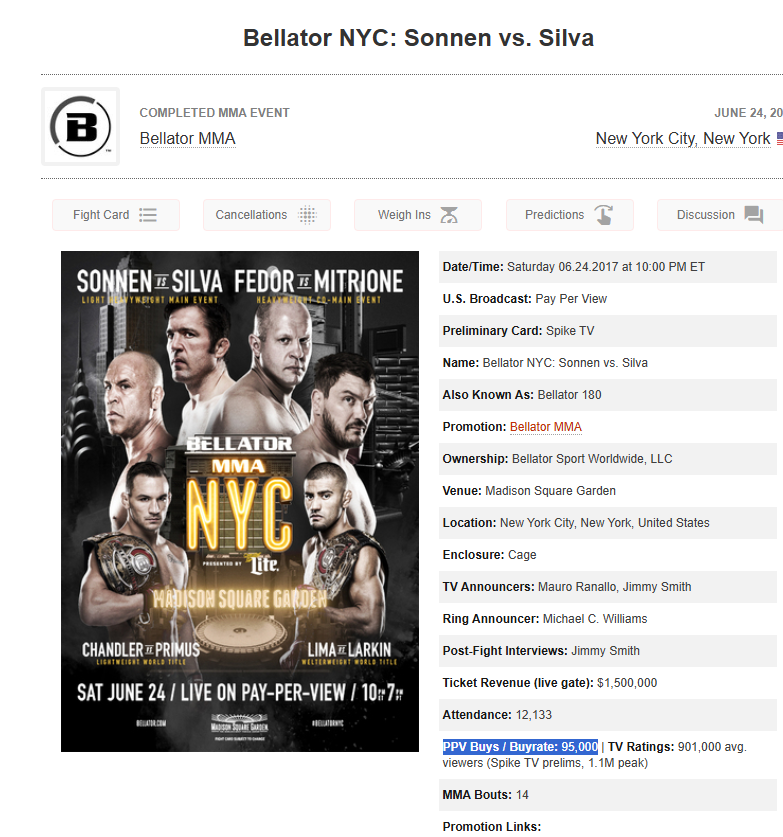783x837 pixels.
Task: Click the Fight Card list icon
Action: pos(148,215)
